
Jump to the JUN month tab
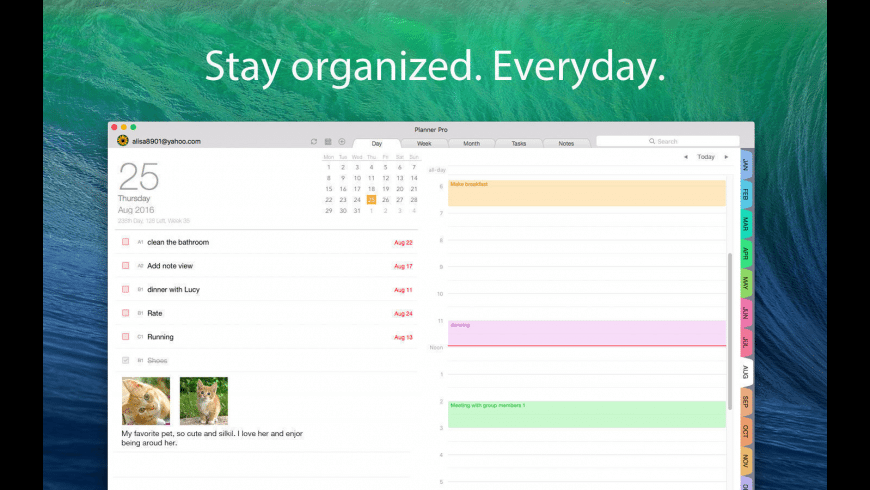coord(746,312)
